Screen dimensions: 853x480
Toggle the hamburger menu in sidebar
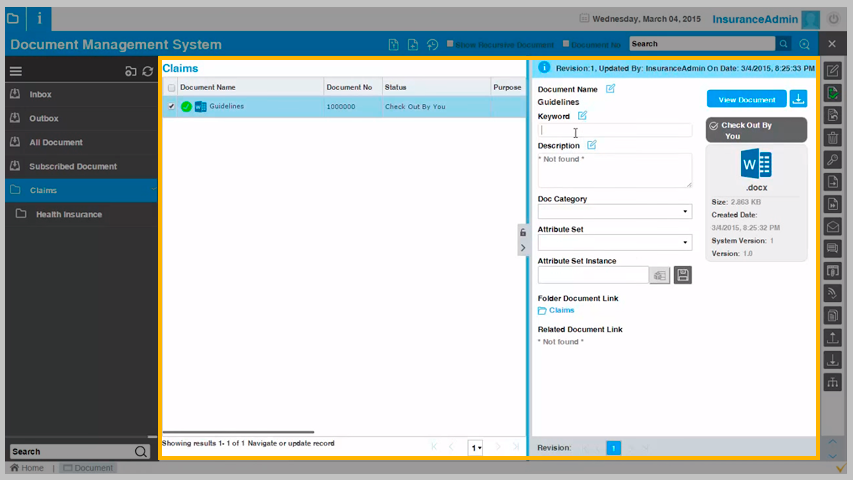(16, 71)
